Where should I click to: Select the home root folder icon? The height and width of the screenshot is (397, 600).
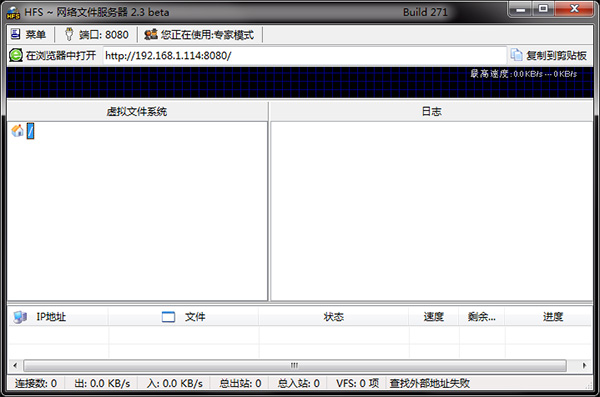pyautogui.click(x=17, y=131)
